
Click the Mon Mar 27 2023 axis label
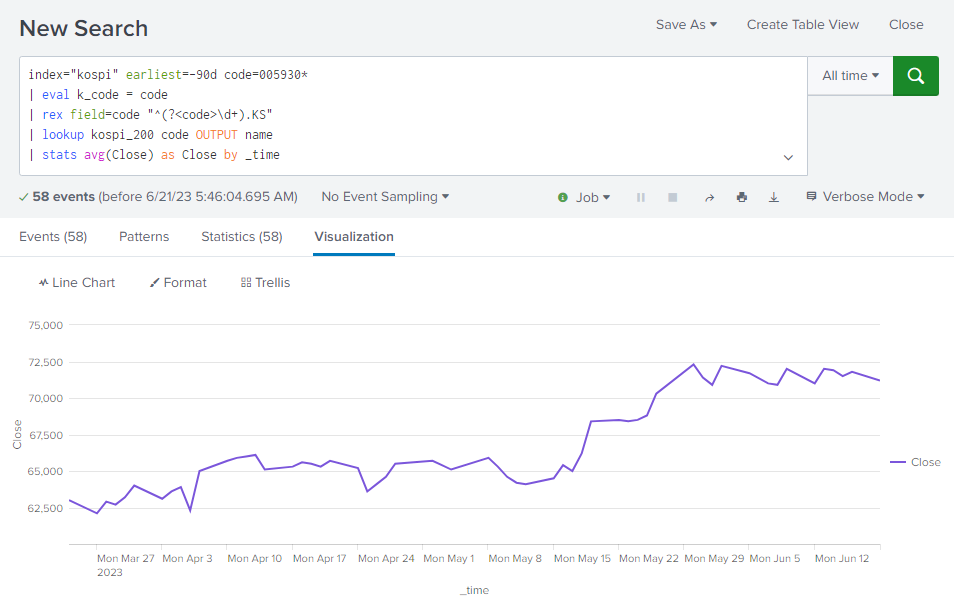click(x=125, y=565)
